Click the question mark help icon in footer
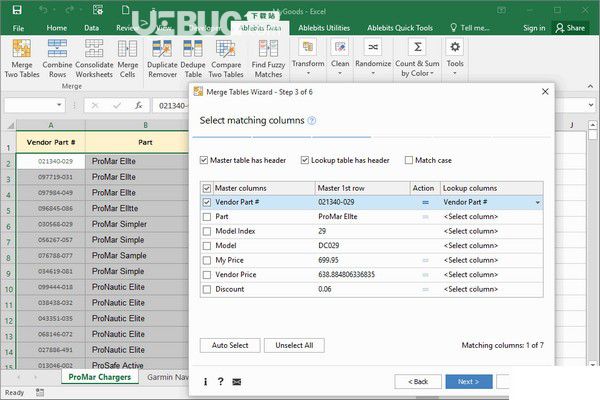This screenshot has width=600, height=400. pyautogui.click(x=220, y=381)
